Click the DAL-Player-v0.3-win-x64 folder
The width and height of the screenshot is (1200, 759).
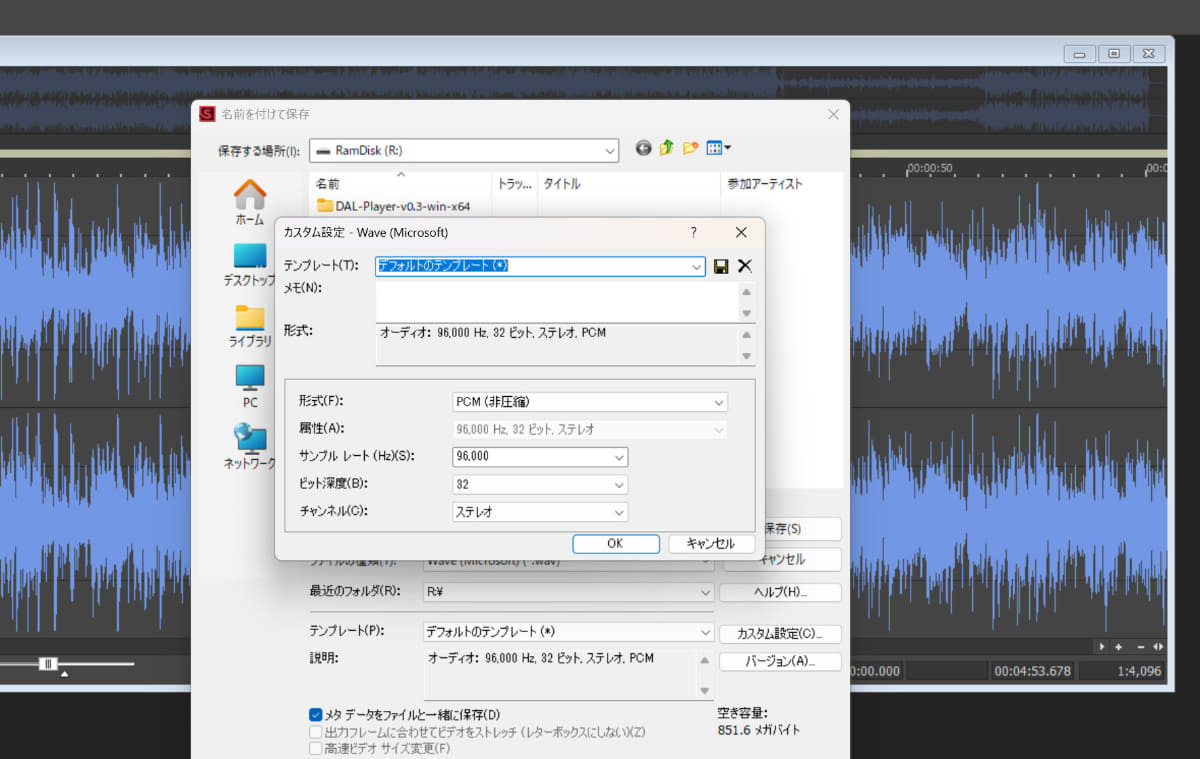[x=393, y=206]
